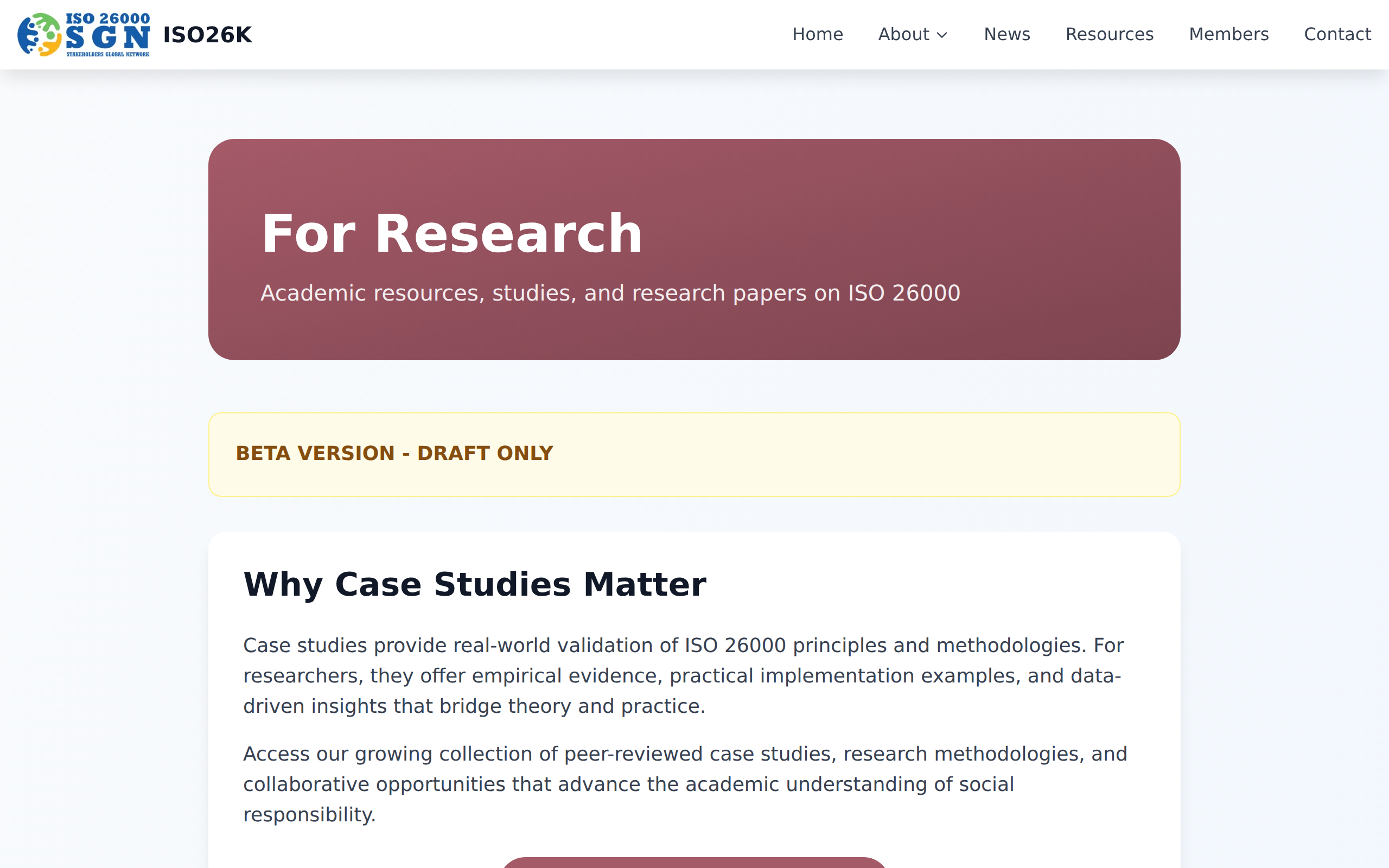Click the first paragraph about case studies
This screenshot has width=1389, height=868.
(x=683, y=675)
